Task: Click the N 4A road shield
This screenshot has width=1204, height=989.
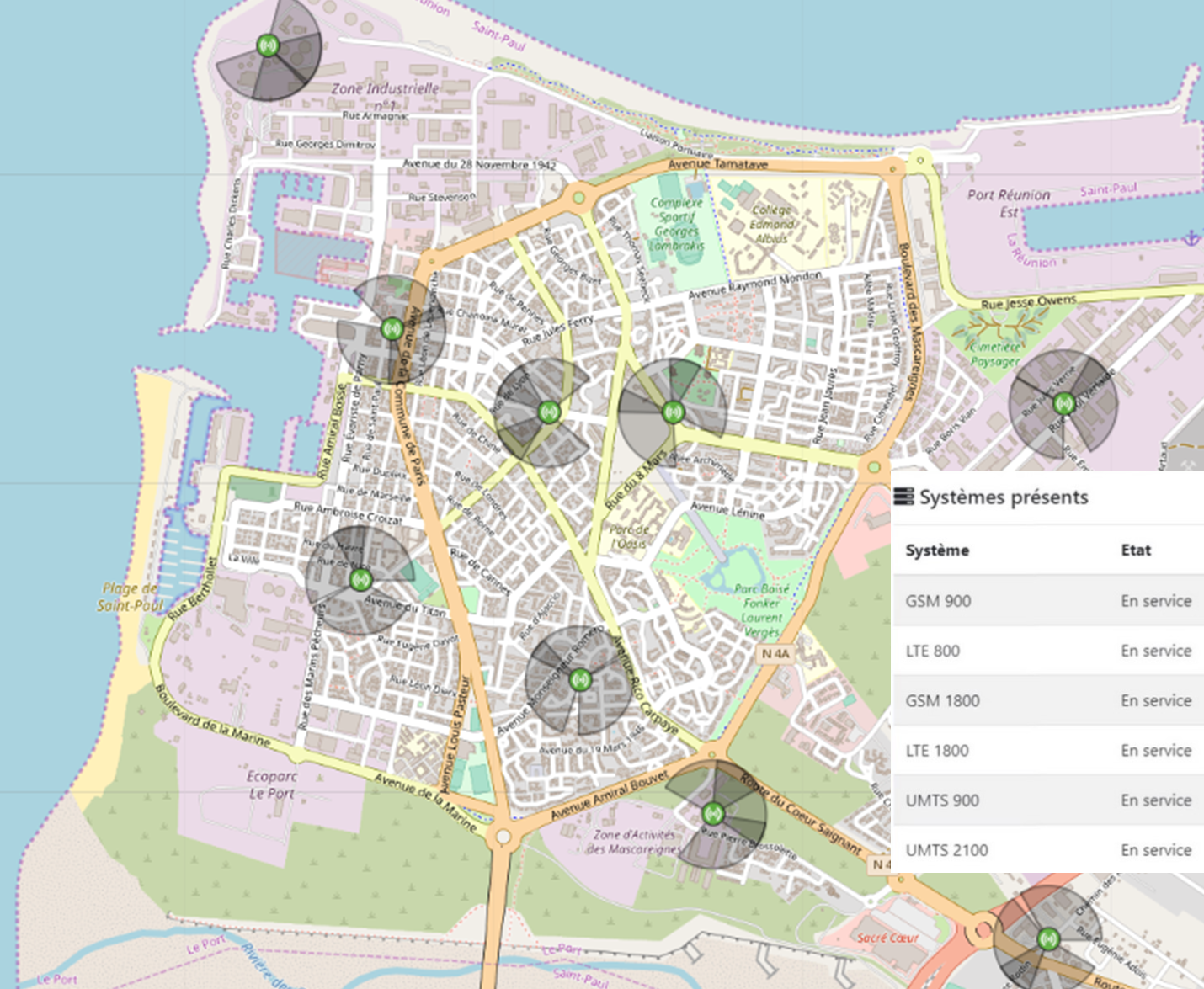Action: click(x=775, y=654)
